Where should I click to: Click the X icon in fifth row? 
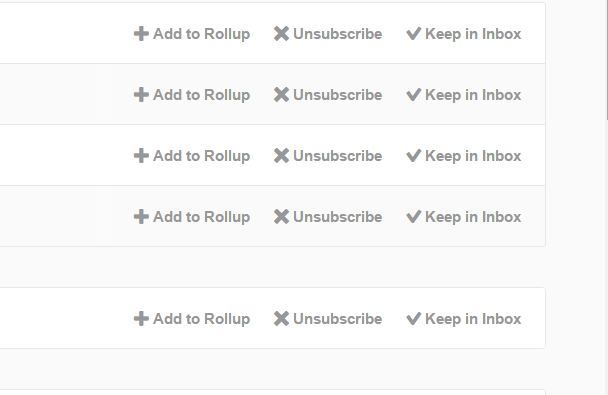pyautogui.click(x=281, y=319)
